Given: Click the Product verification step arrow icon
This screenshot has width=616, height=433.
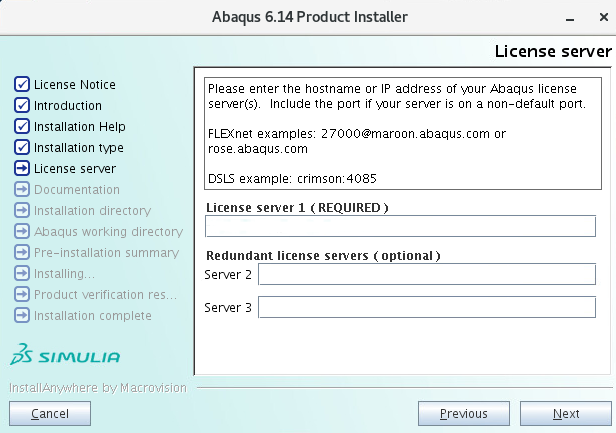Looking at the screenshot, I should [22, 294].
